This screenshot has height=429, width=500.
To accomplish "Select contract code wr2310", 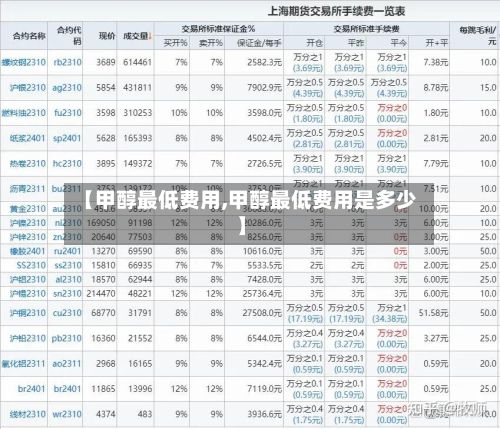I will pyautogui.click(x=67, y=414).
